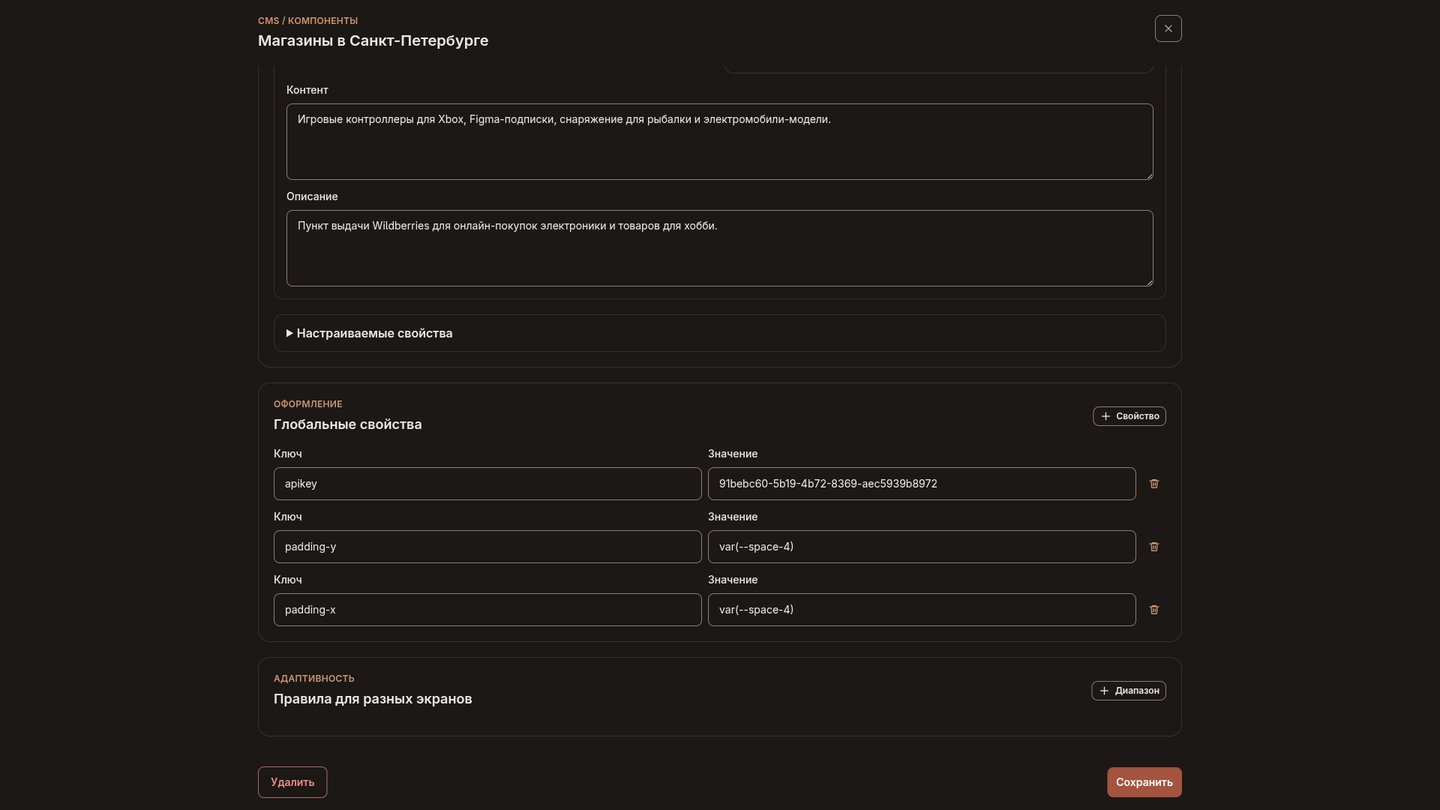Click the Магазины в Санкт-Петербурге title
The image size is (1440, 810).
(x=373, y=41)
